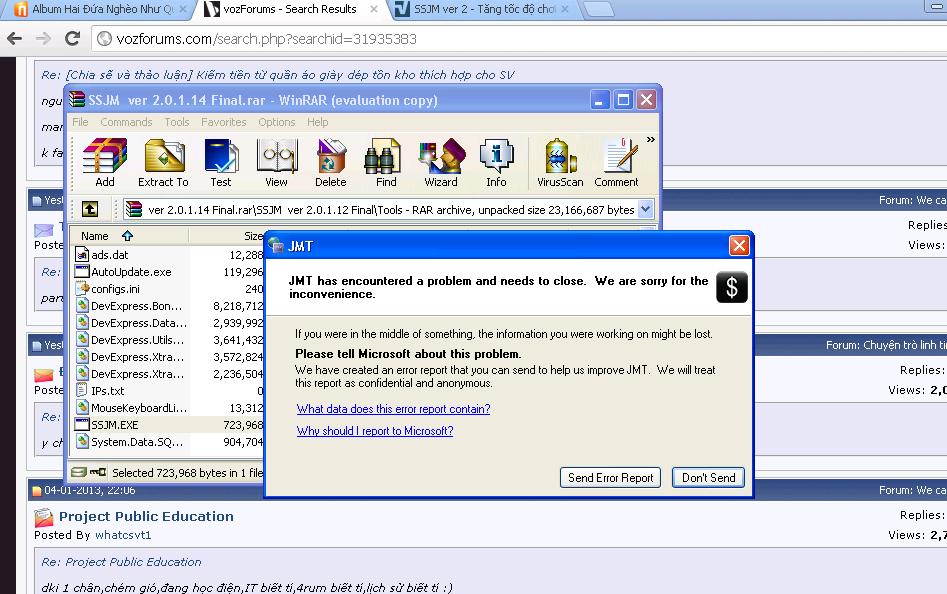Open the forum post about quần áo giày dép

[x=278, y=75]
